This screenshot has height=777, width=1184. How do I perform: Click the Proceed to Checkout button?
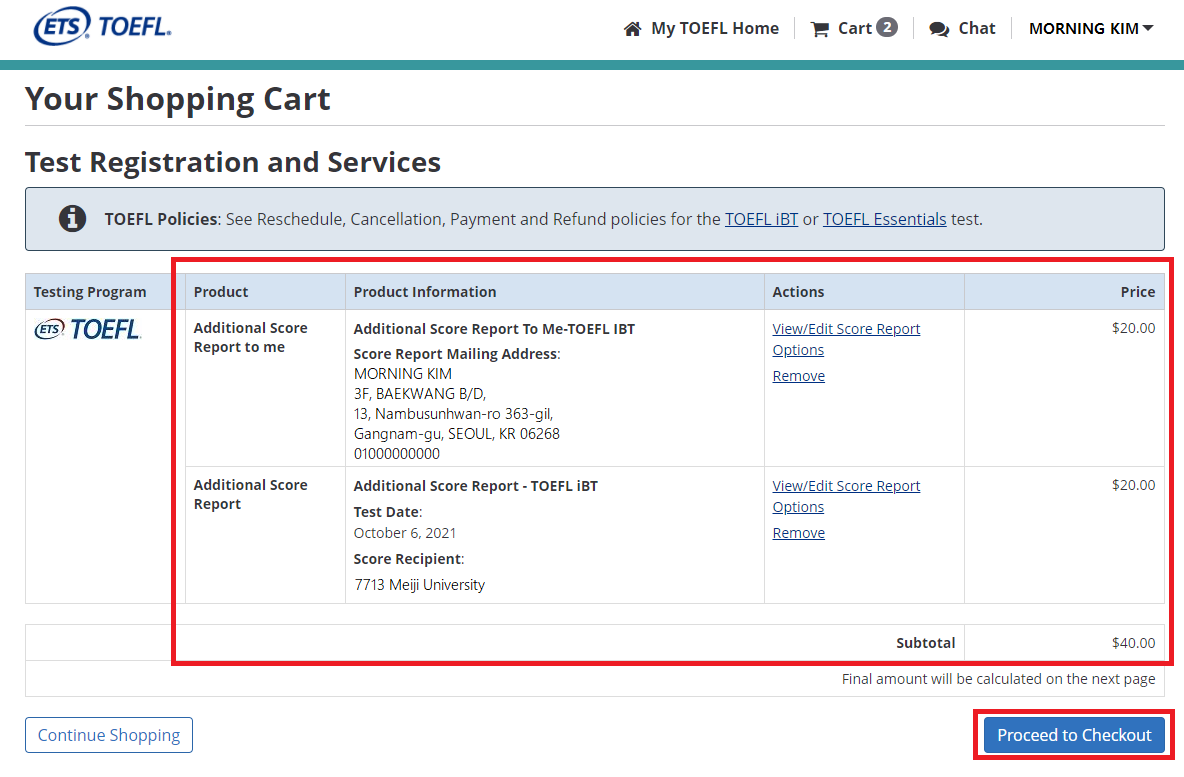1074,735
